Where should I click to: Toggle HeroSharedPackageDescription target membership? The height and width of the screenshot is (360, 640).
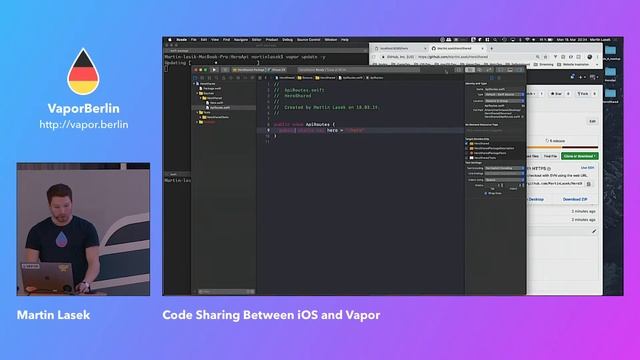coord(466,148)
